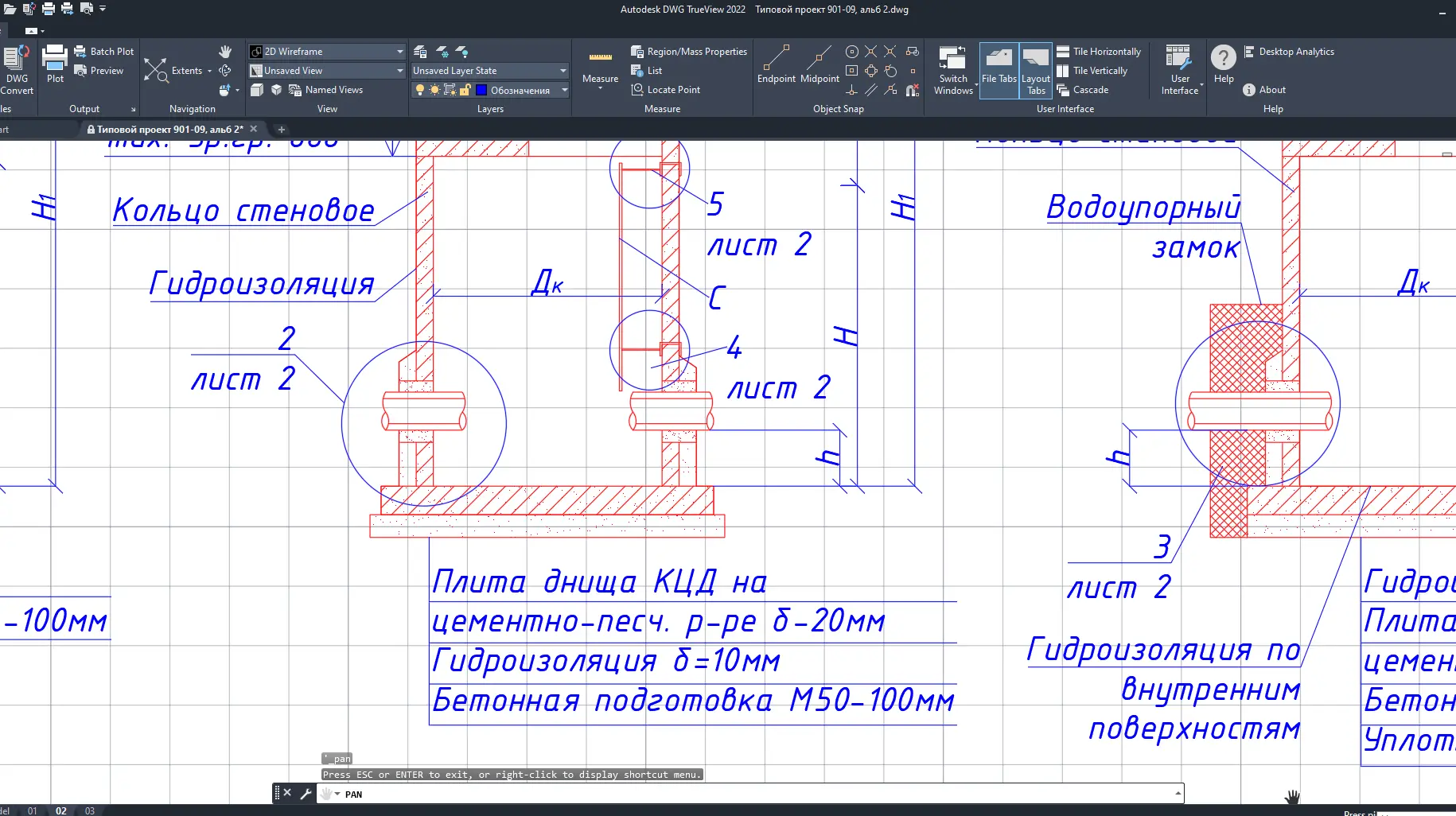Select the Типовой проект 901-09 file tab
1456x816 pixels.
coord(169,129)
